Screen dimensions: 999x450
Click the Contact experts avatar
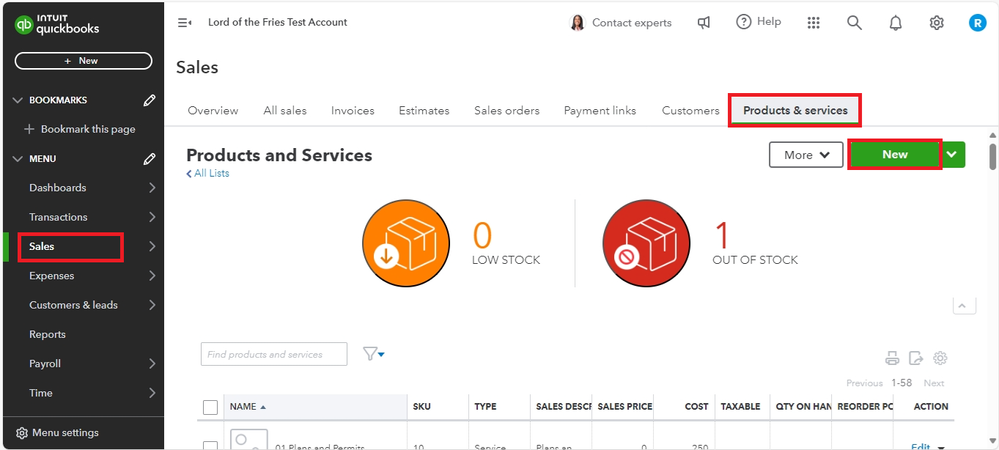point(577,23)
